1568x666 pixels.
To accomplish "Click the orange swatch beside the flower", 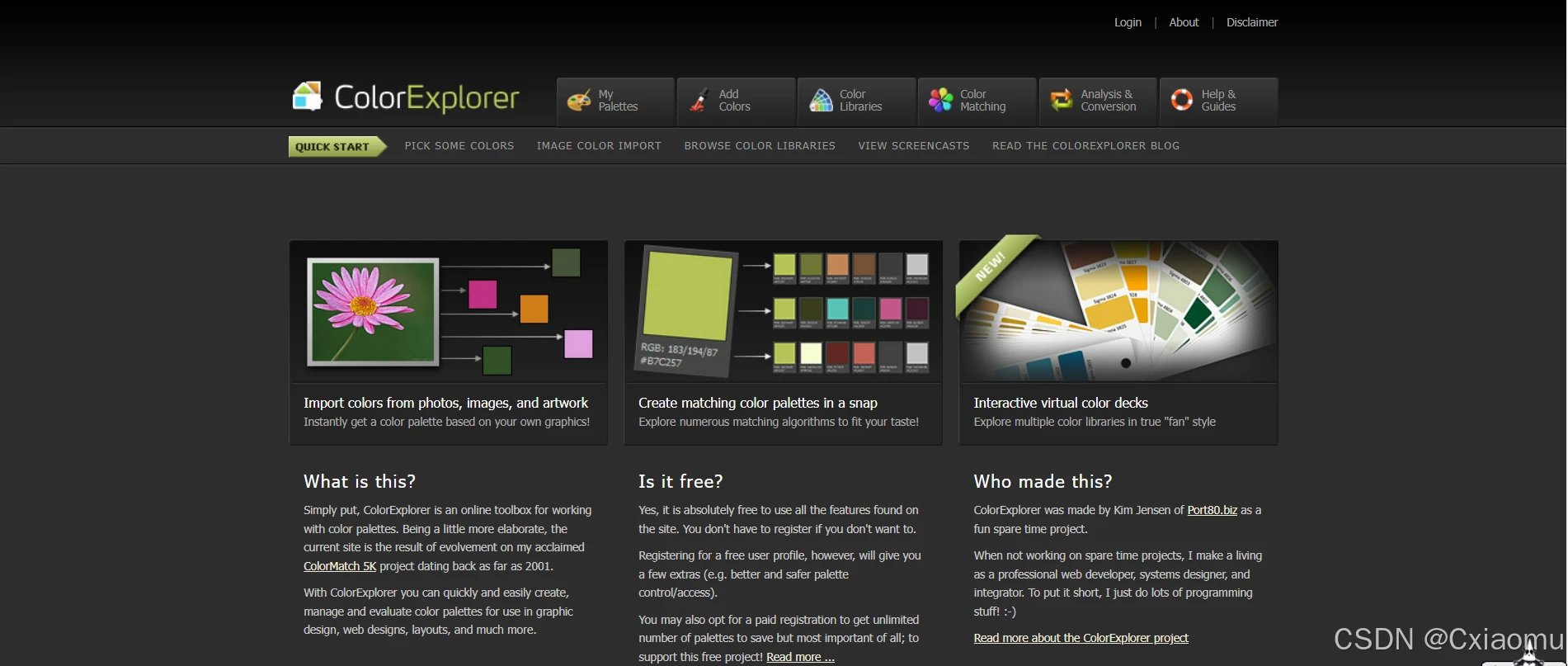I will click(x=534, y=309).
